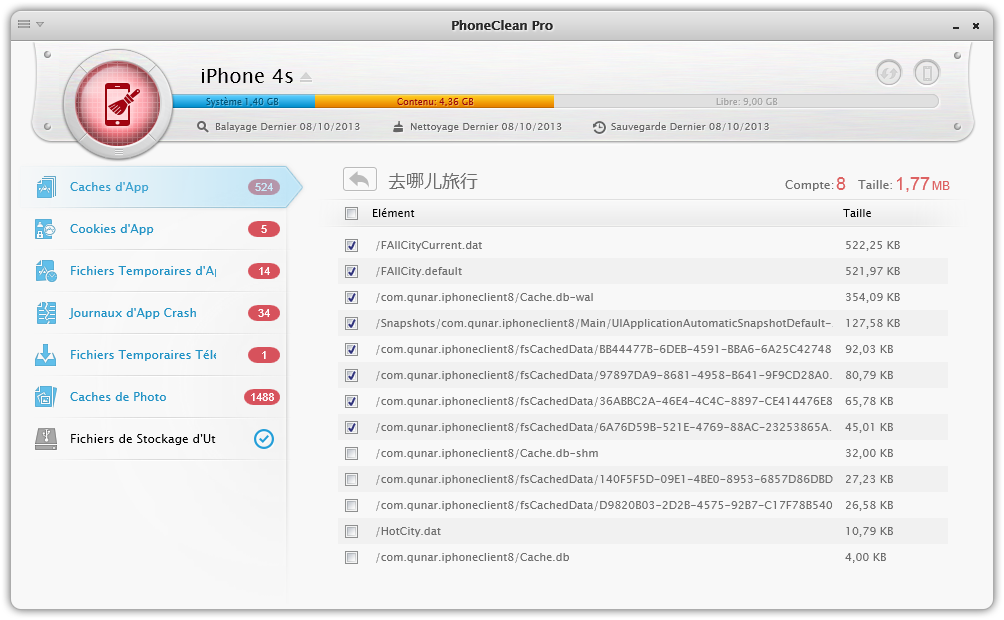Click Caches d'App sidebar icon

[x=46, y=187]
